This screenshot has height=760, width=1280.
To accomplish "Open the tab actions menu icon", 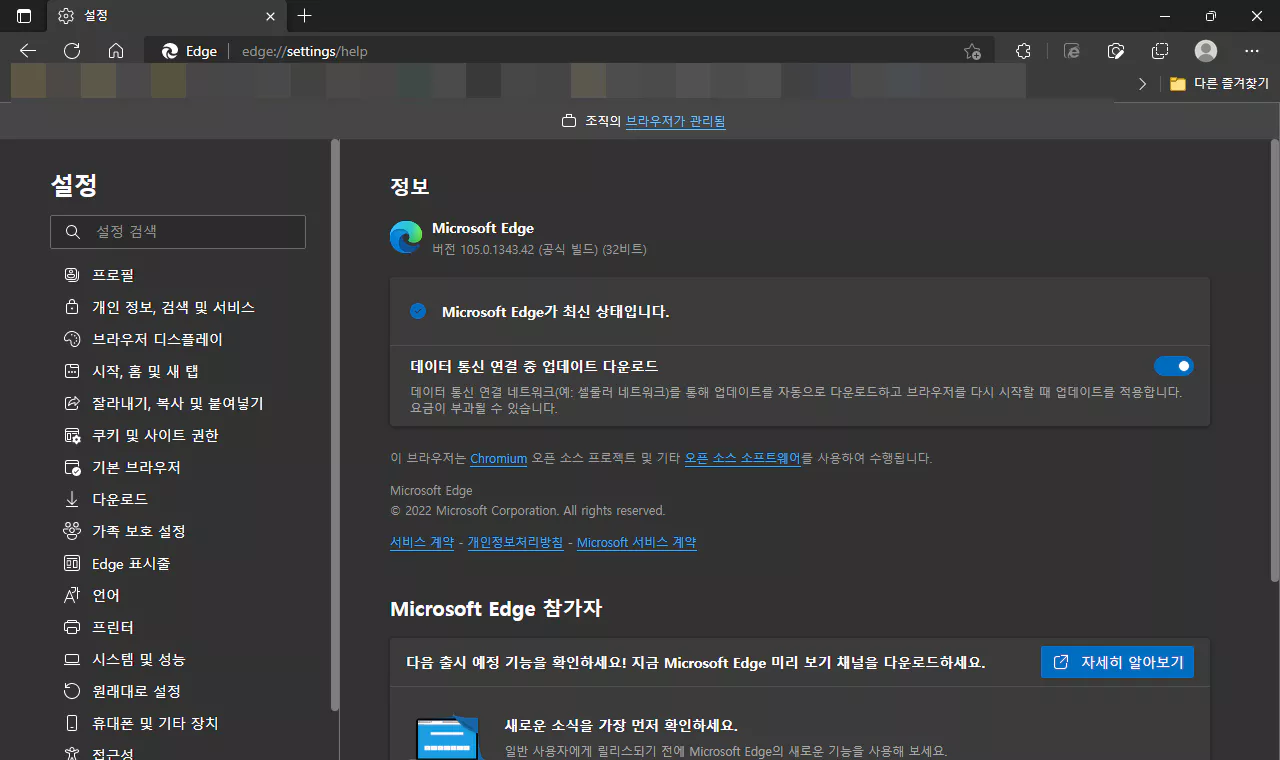I will pos(24,16).
